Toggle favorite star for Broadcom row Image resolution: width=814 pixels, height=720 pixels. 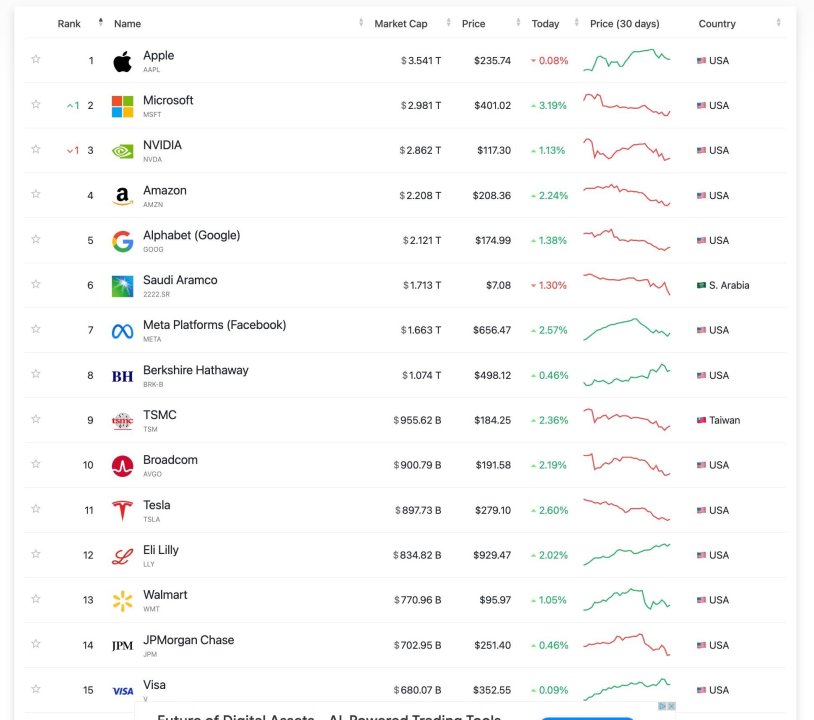coord(36,465)
